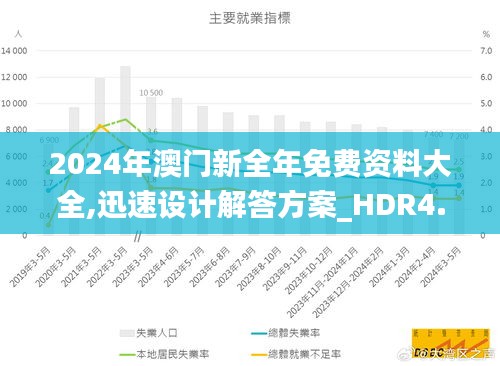
Task: Click the chart title 主要就業指標
Action: (x=250, y=18)
